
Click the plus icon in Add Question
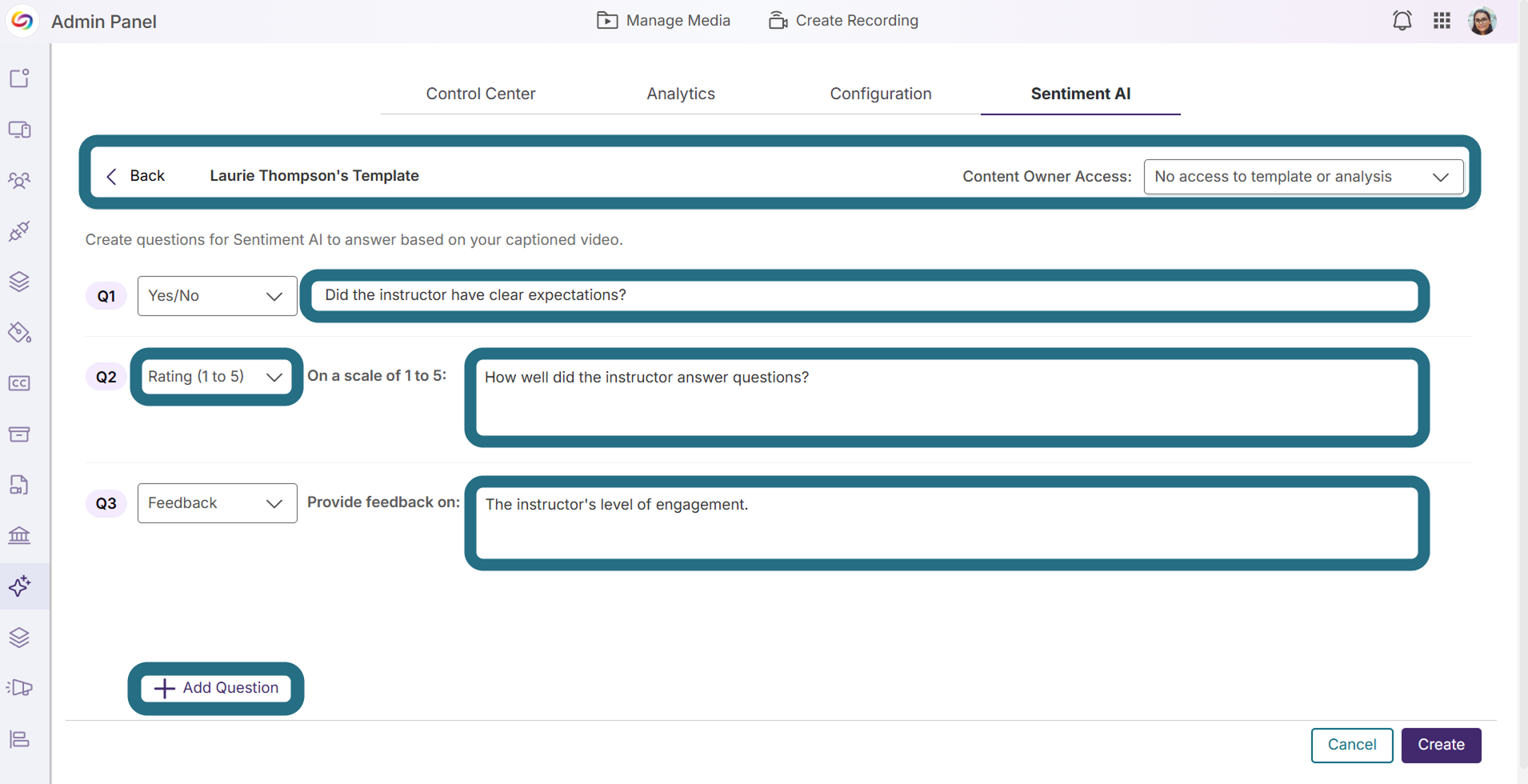pos(164,689)
